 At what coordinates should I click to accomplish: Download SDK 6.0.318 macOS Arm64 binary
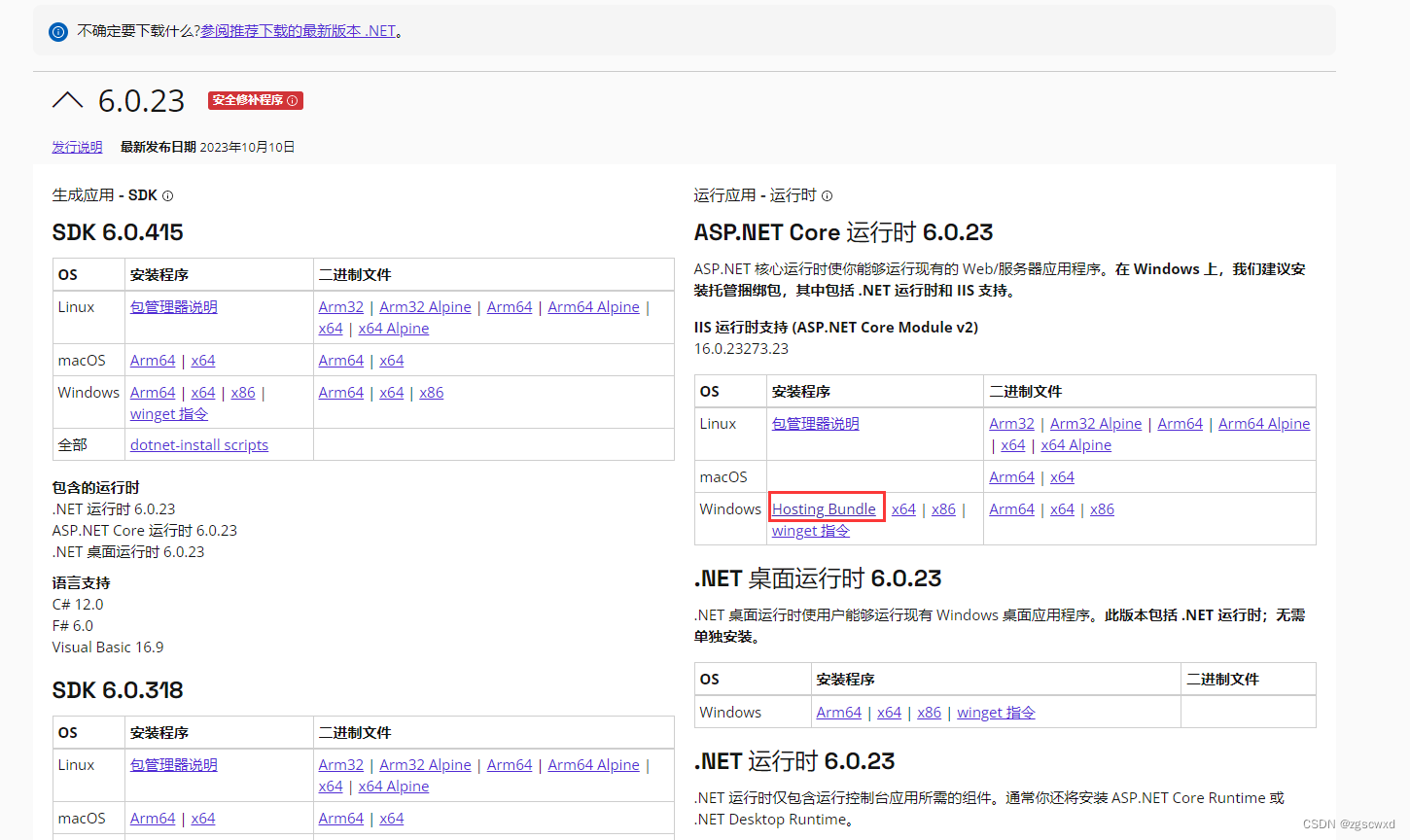(341, 818)
